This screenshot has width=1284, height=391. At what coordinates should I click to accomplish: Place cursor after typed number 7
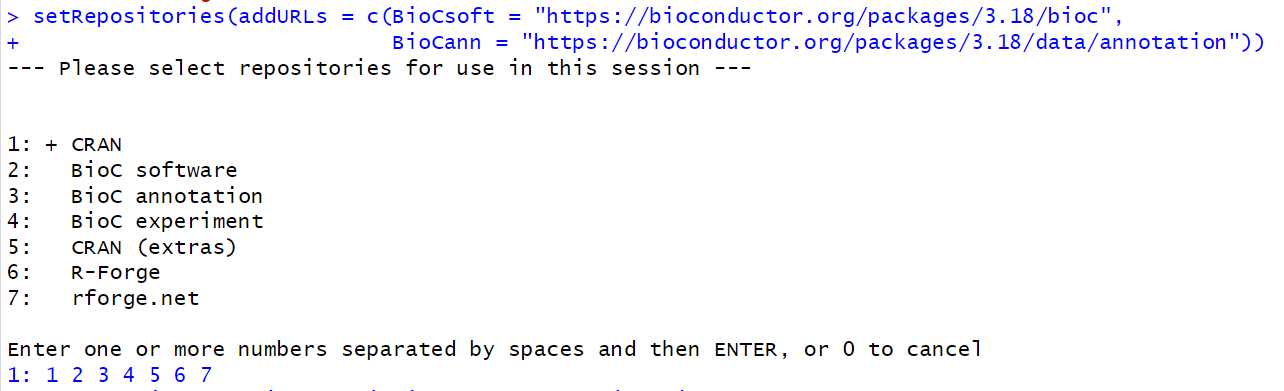click(x=214, y=375)
